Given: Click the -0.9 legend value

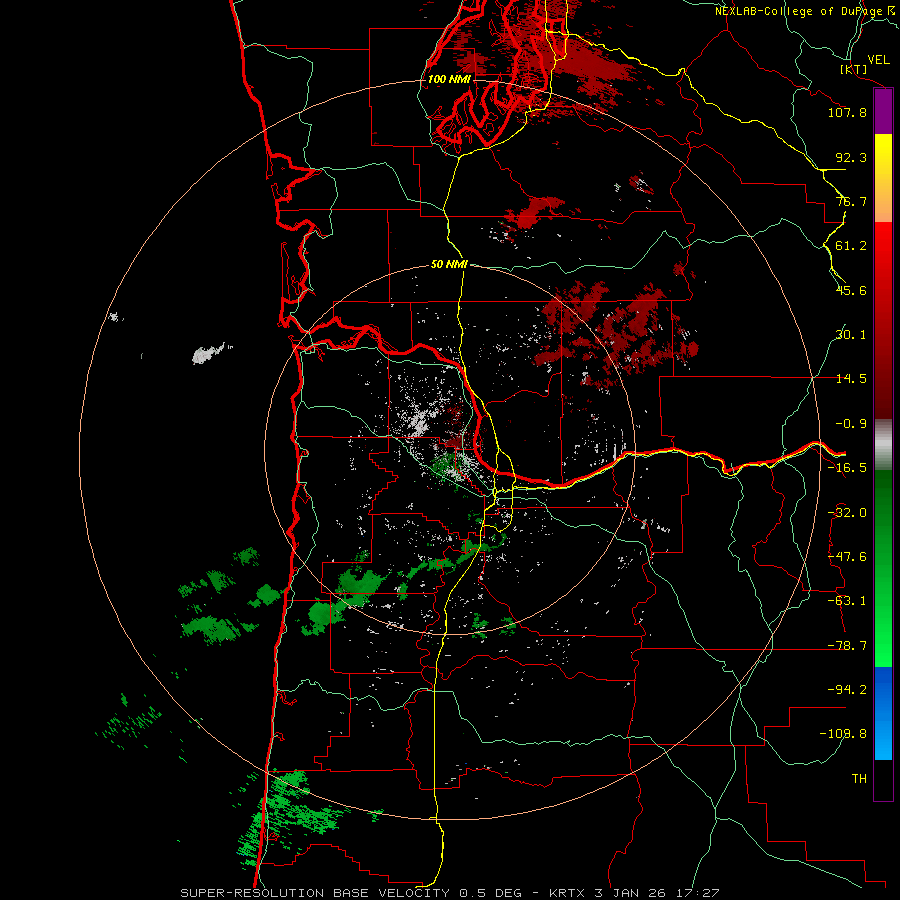Looking at the screenshot, I should (851, 424).
